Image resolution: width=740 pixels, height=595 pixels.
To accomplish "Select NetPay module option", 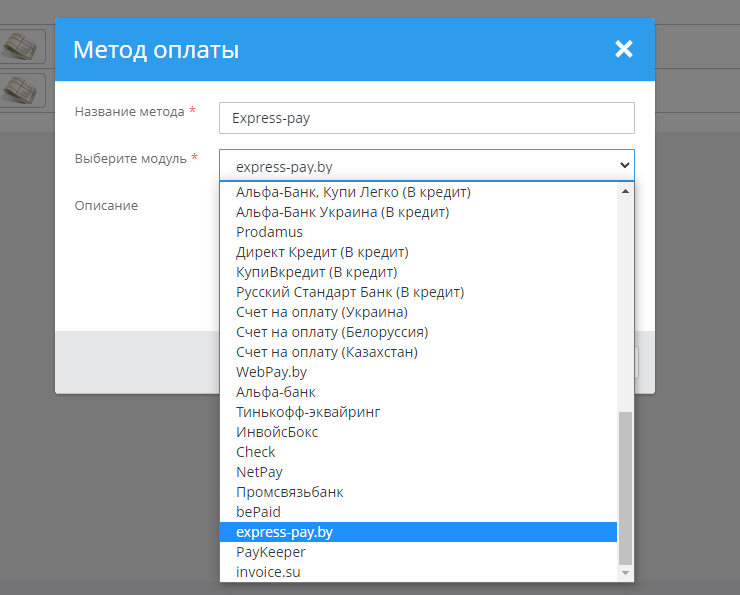I will (x=259, y=472).
